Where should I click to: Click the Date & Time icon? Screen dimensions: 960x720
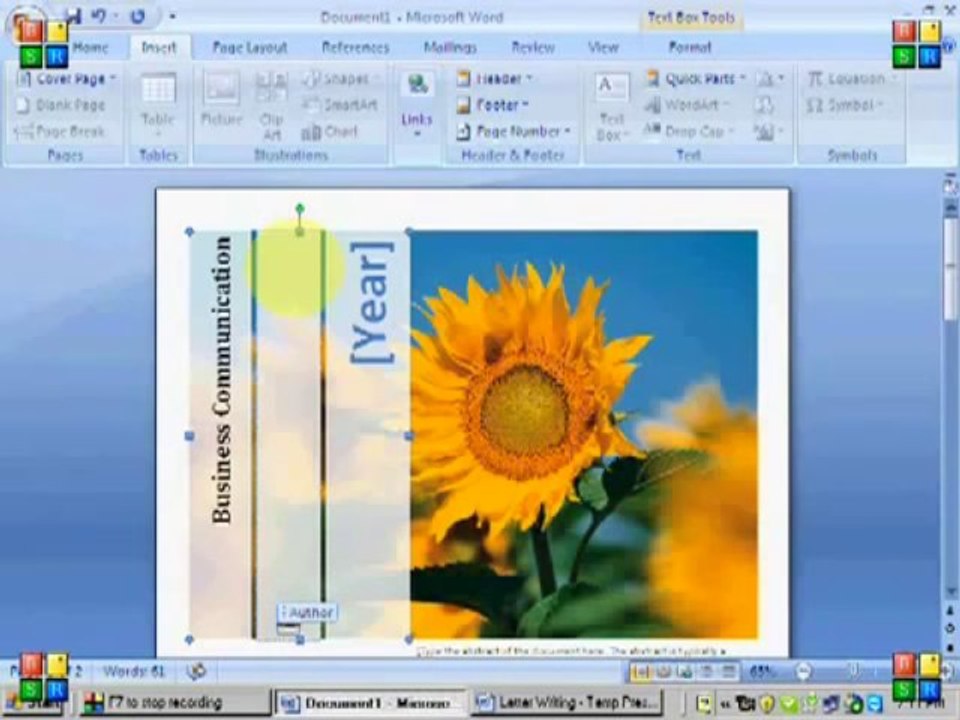(764, 105)
